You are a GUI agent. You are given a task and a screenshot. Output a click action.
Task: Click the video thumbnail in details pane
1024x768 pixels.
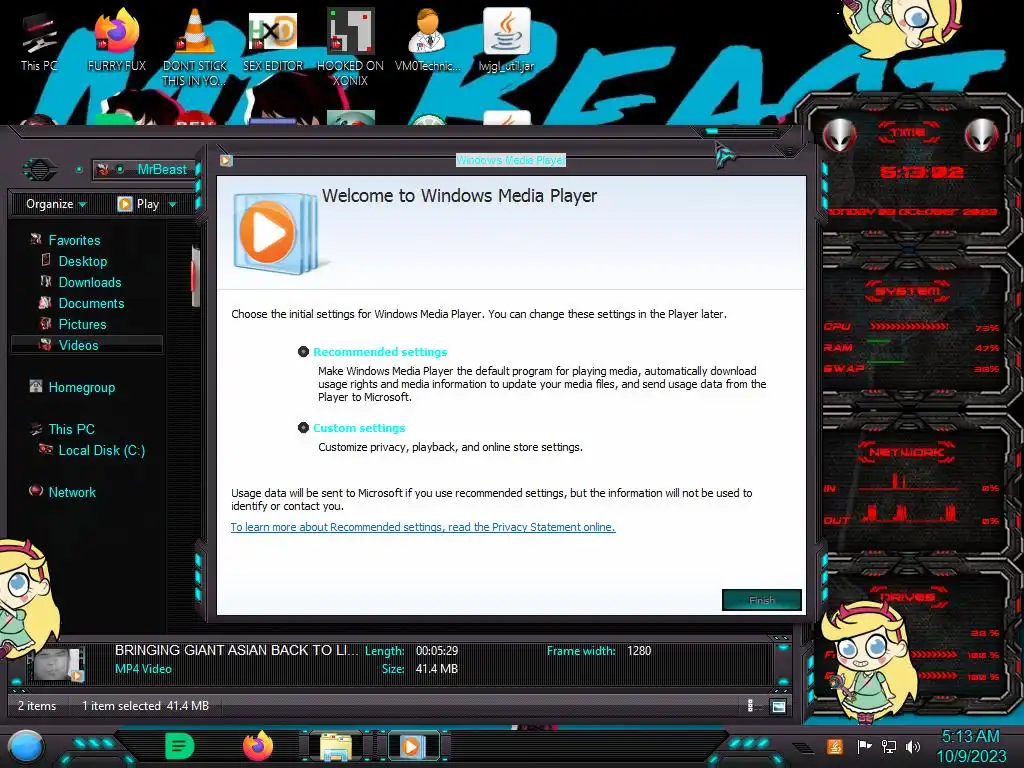click(59, 665)
